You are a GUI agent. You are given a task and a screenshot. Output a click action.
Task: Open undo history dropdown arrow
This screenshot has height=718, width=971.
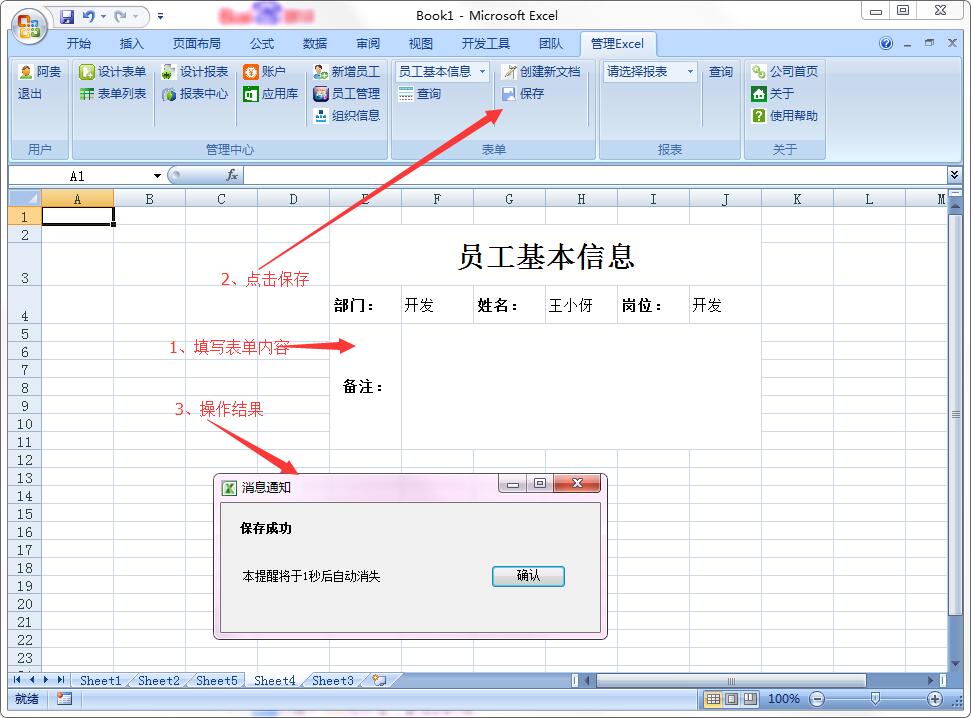[x=103, y=17]
